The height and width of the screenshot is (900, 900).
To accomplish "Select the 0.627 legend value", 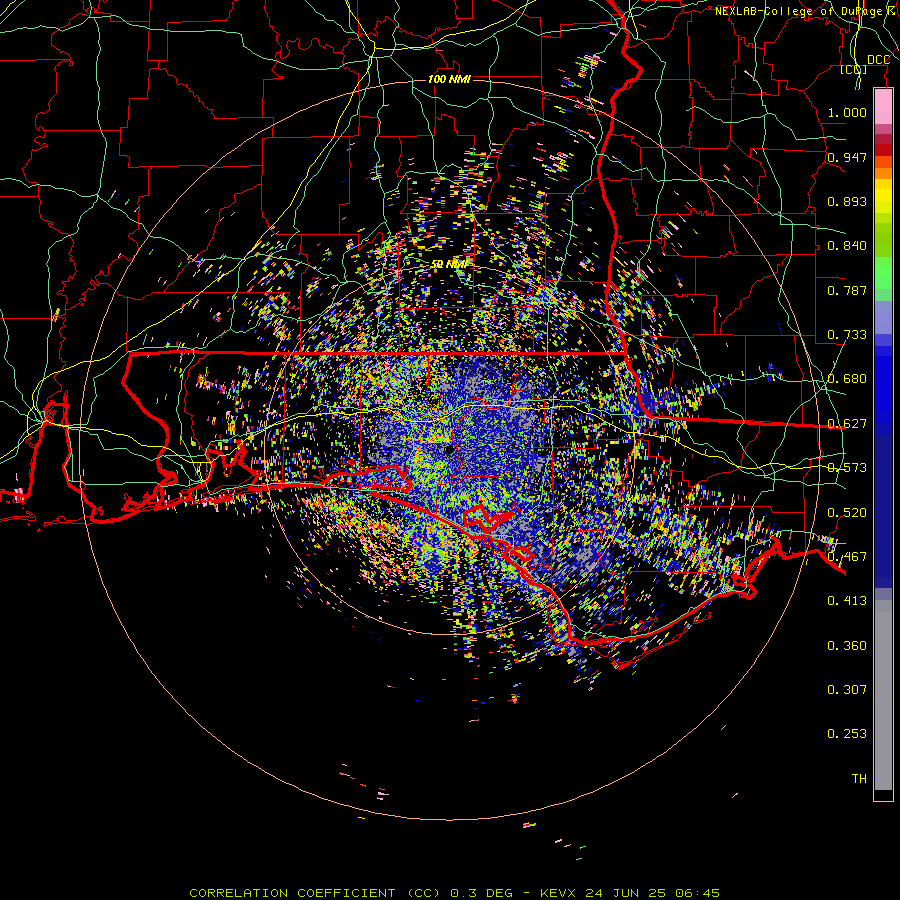I will (847, 424).
